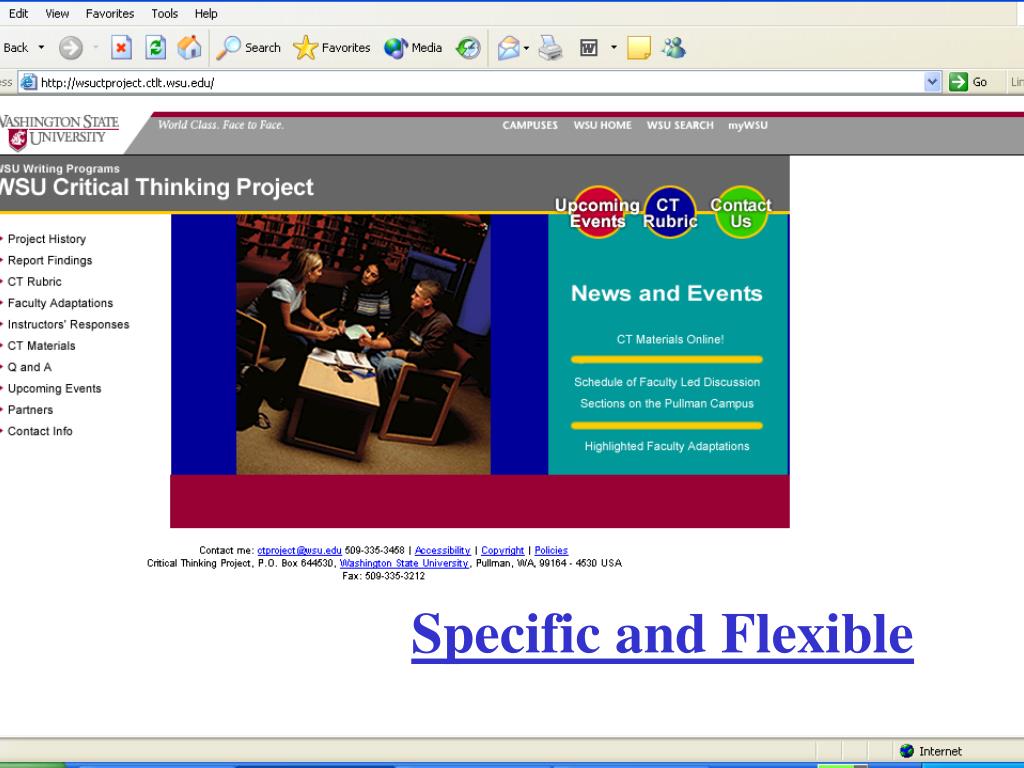1024x768 pixels.
Task: Click the ctproject@wsu.edu email link
Action: pos(299,551)
